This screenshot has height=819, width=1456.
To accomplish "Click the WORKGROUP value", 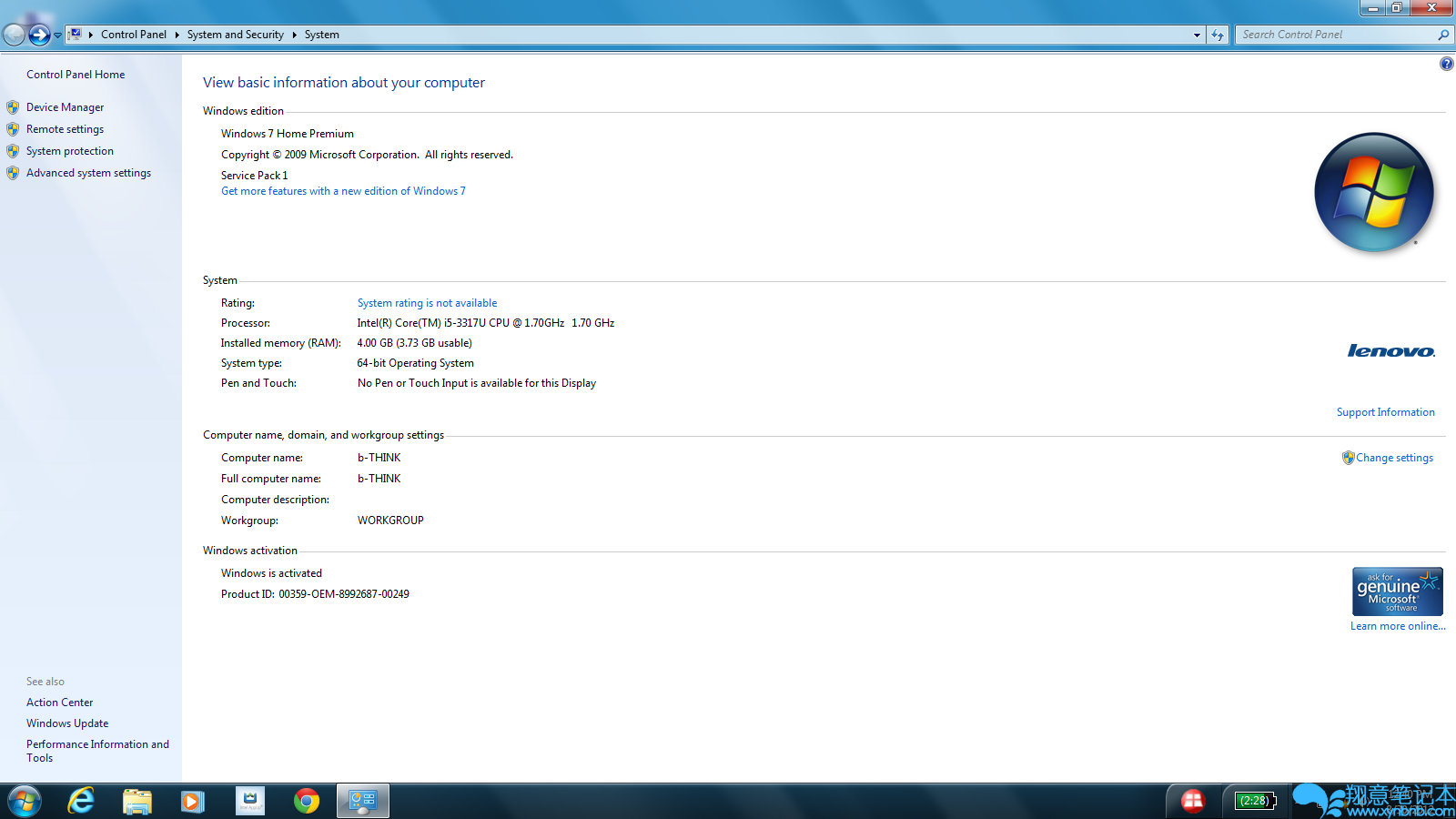I will pos(390,521).
